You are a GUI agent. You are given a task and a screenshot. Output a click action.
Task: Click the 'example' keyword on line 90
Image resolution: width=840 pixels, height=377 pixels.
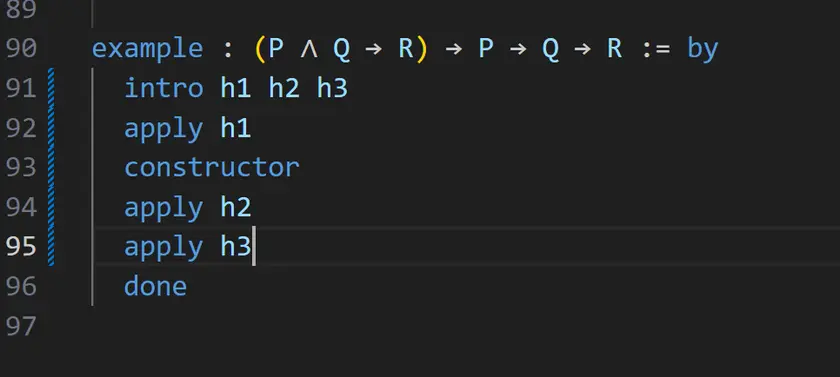[147, 50]
